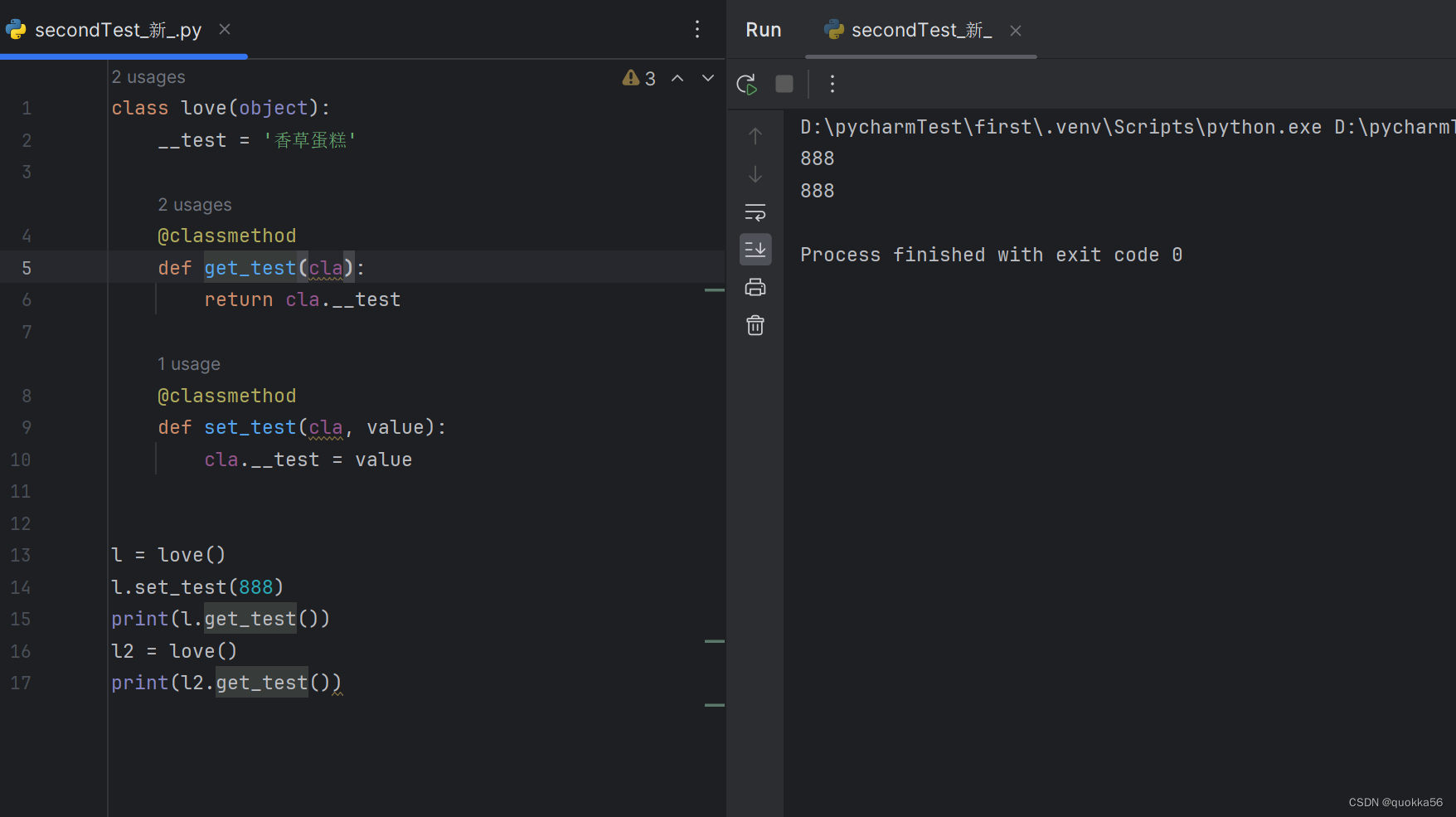Close the secondTest_新_ run tab
The height and width of the screenshot is (817, 1456).
1016,31
